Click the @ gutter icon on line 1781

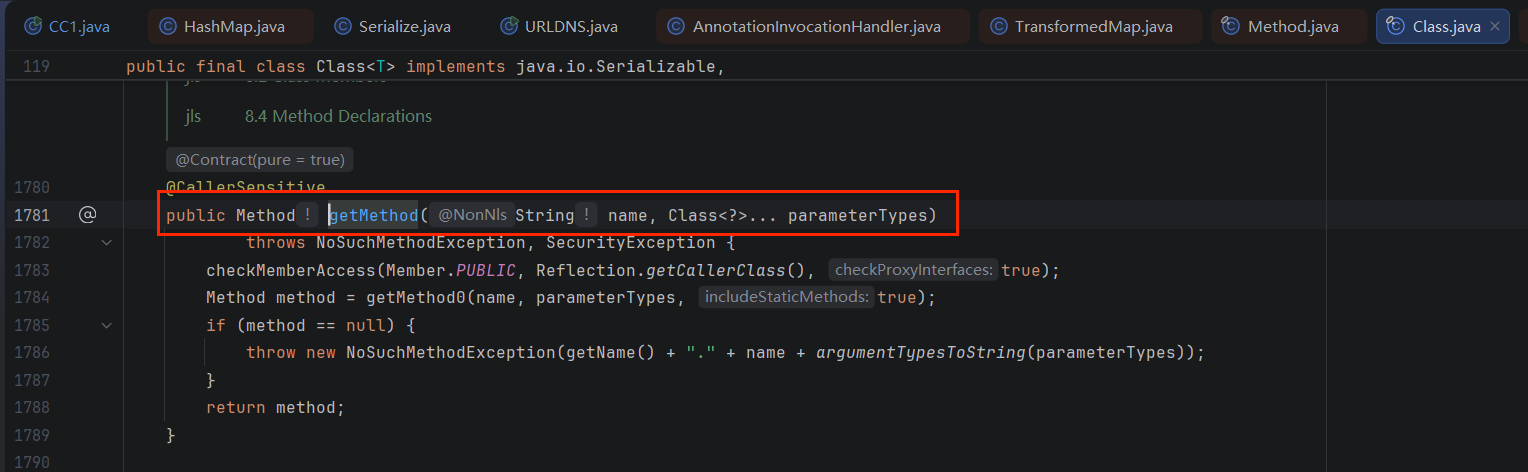pyautogui.click(x=87, y=214)
